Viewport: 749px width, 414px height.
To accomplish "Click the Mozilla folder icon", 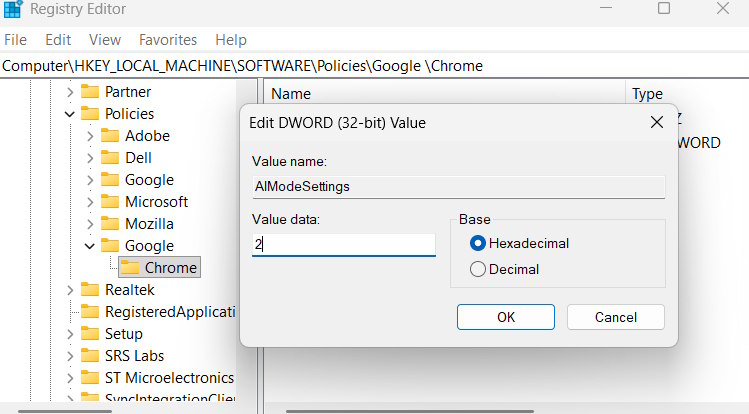I will [x=110, y=223].
